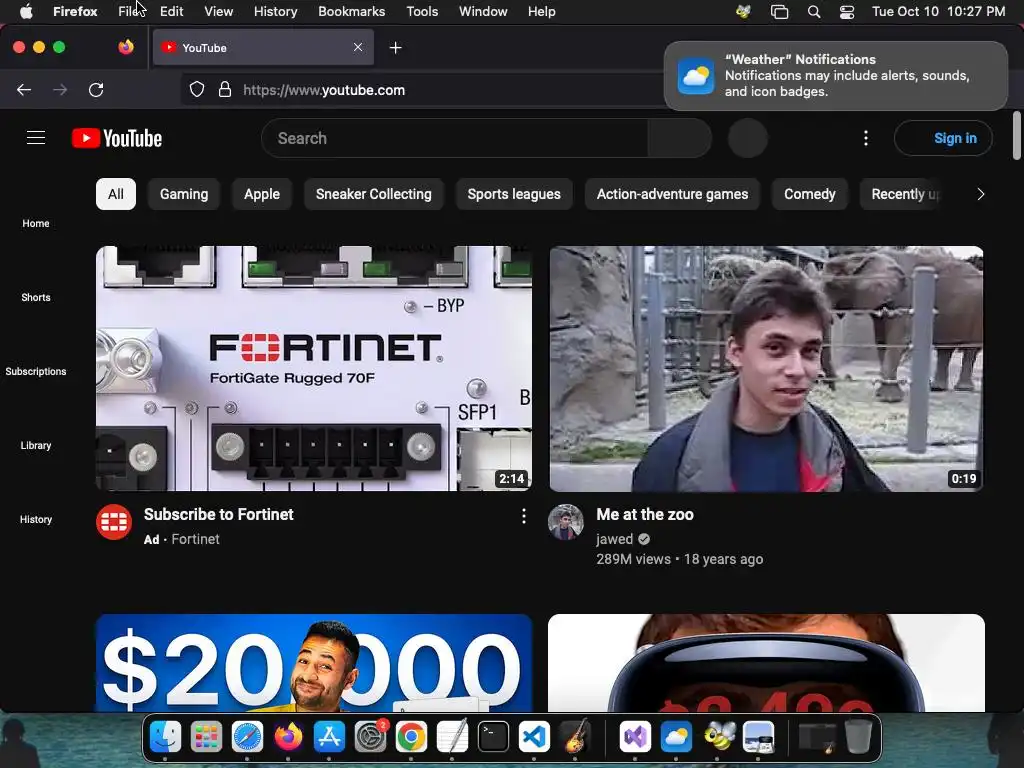
Task: Open Spotlight search in menu bar
Action: (814, 12)
